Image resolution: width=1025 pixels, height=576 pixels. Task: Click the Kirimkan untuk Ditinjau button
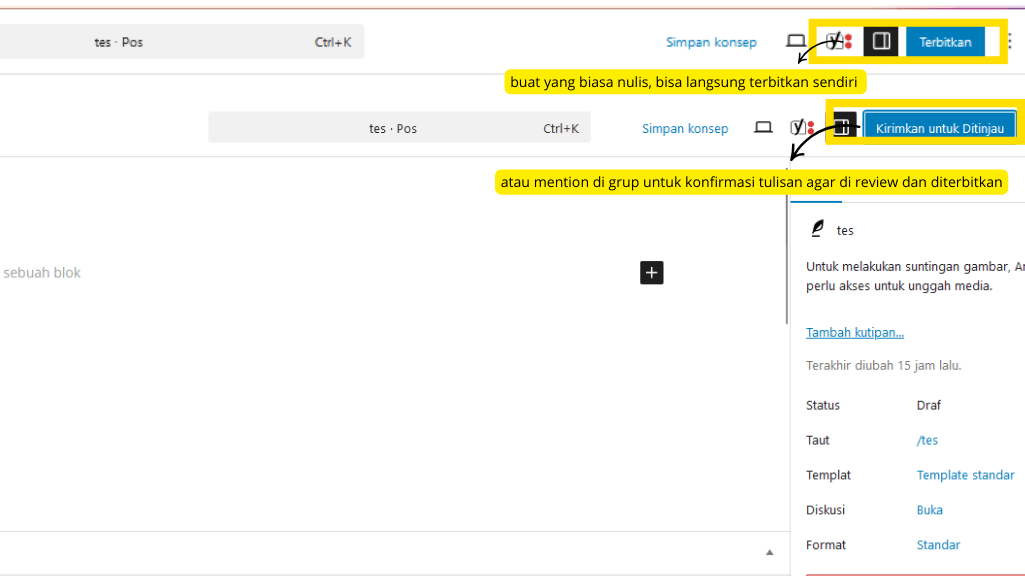tap(939, 128)
